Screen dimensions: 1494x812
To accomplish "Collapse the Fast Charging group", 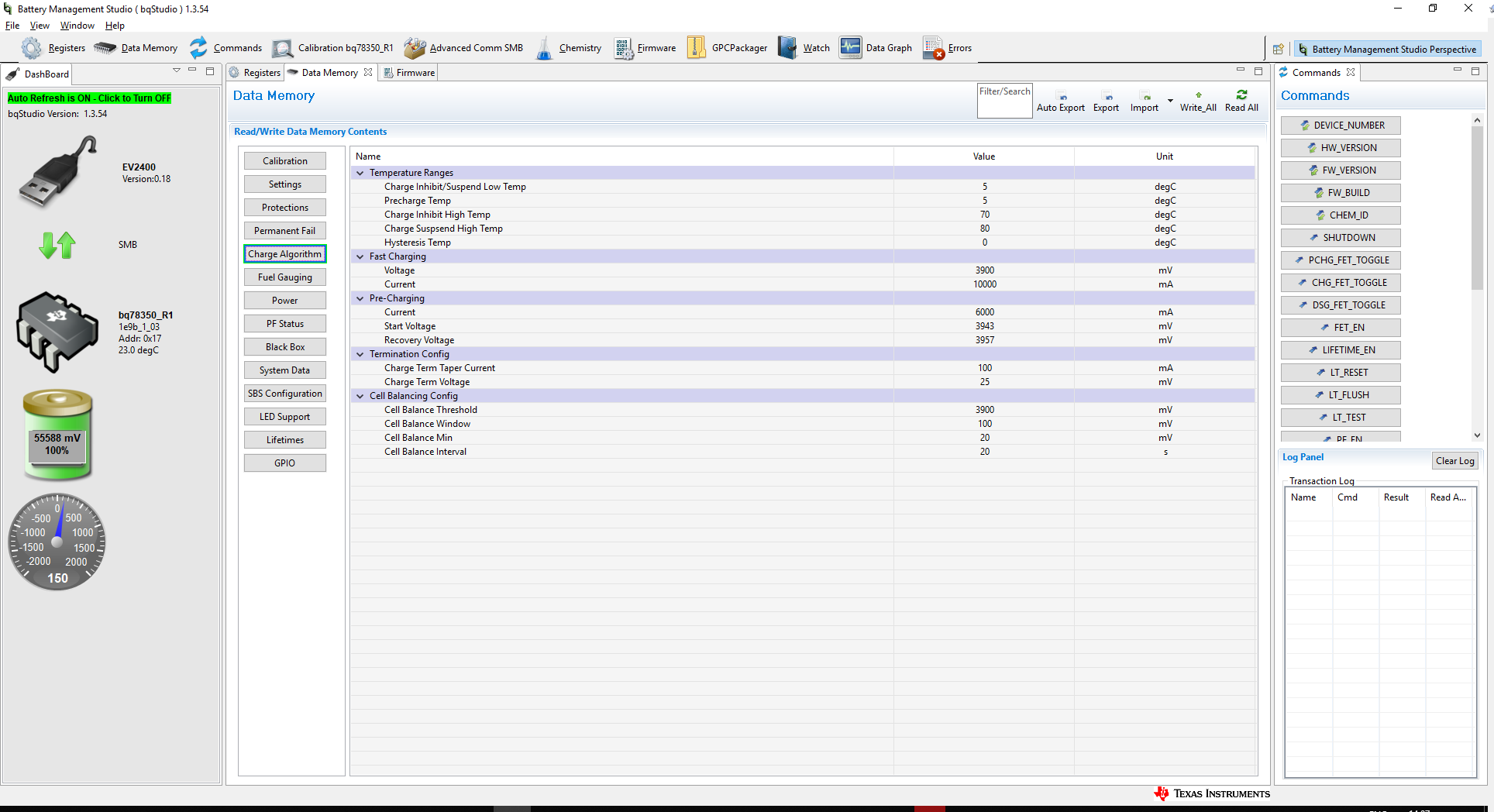I will click(x=360, y=256).
